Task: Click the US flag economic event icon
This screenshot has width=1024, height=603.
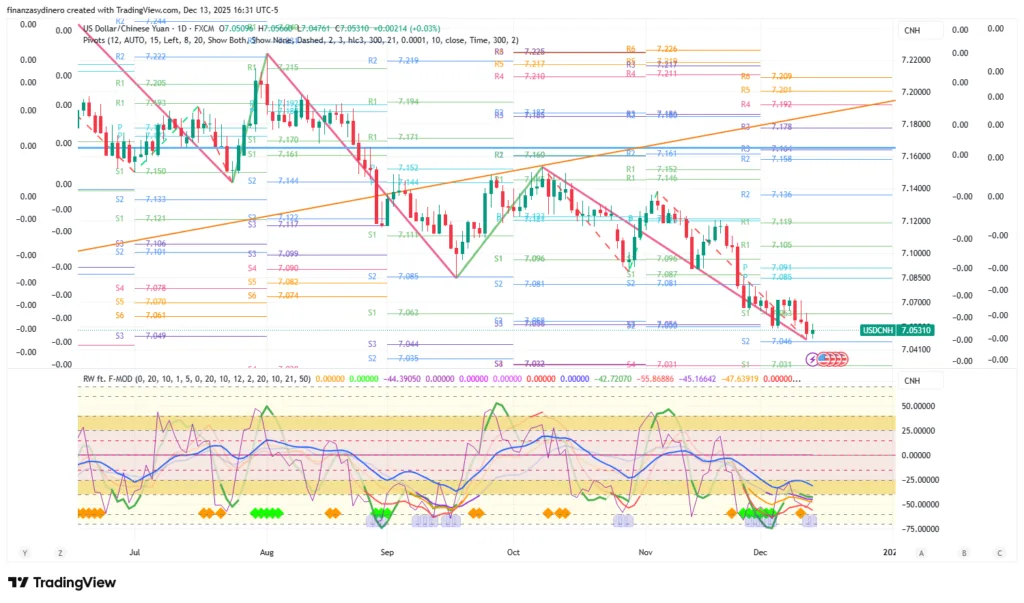Action: click(x=822, y=357)
